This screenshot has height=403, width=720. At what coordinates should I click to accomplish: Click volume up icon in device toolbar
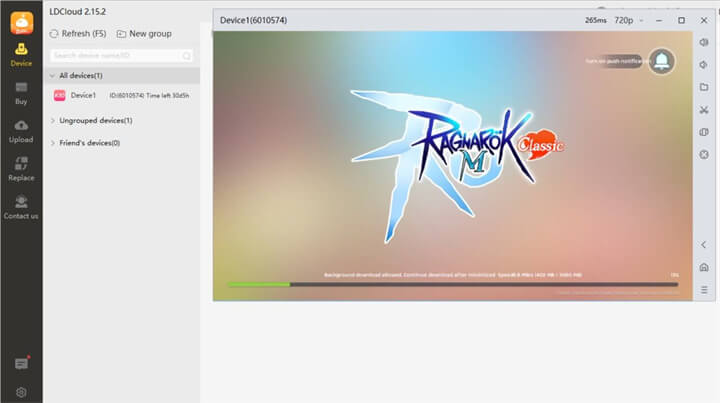point(704,42)
